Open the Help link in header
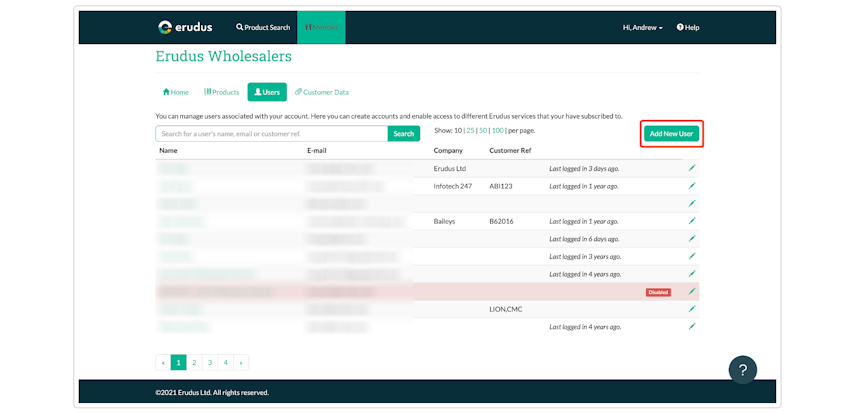Image resolution: width=858 pixels, height=412 pixels. tap(688, 27)
